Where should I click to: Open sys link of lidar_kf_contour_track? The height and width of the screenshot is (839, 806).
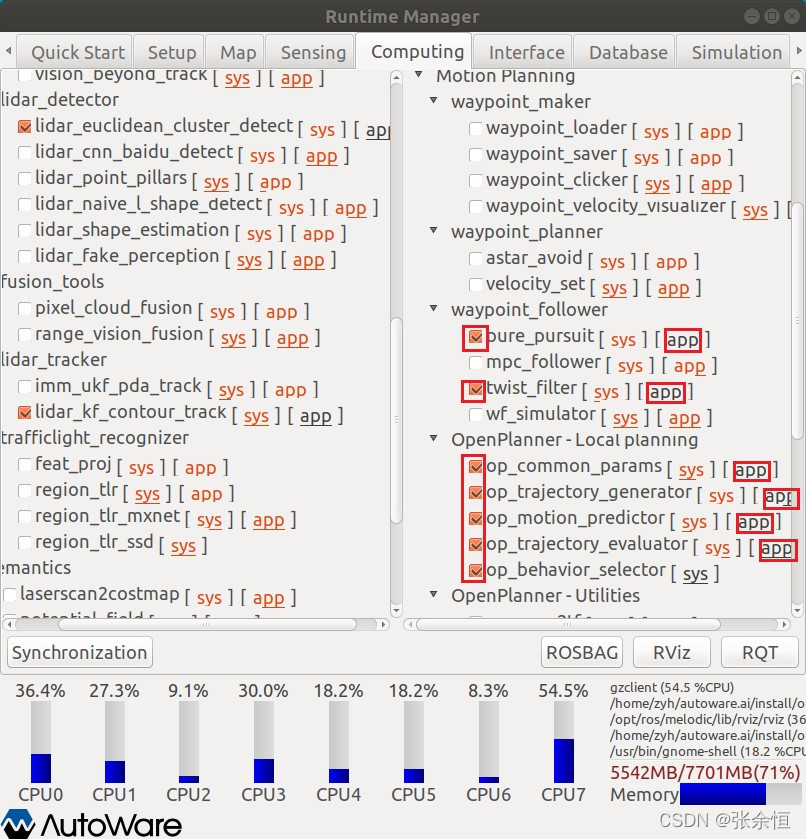[256, 416]
